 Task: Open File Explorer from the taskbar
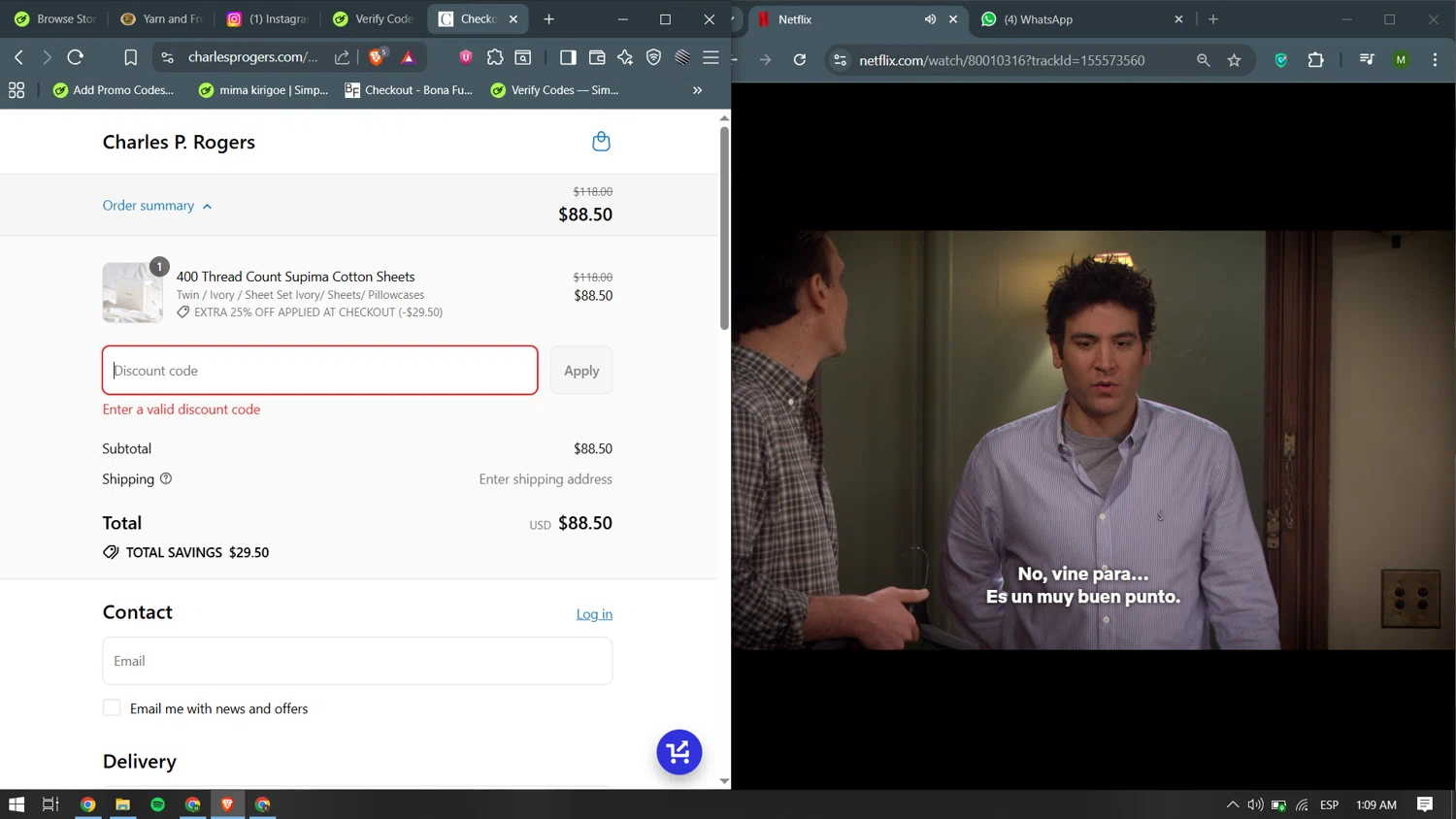[122, 804]
